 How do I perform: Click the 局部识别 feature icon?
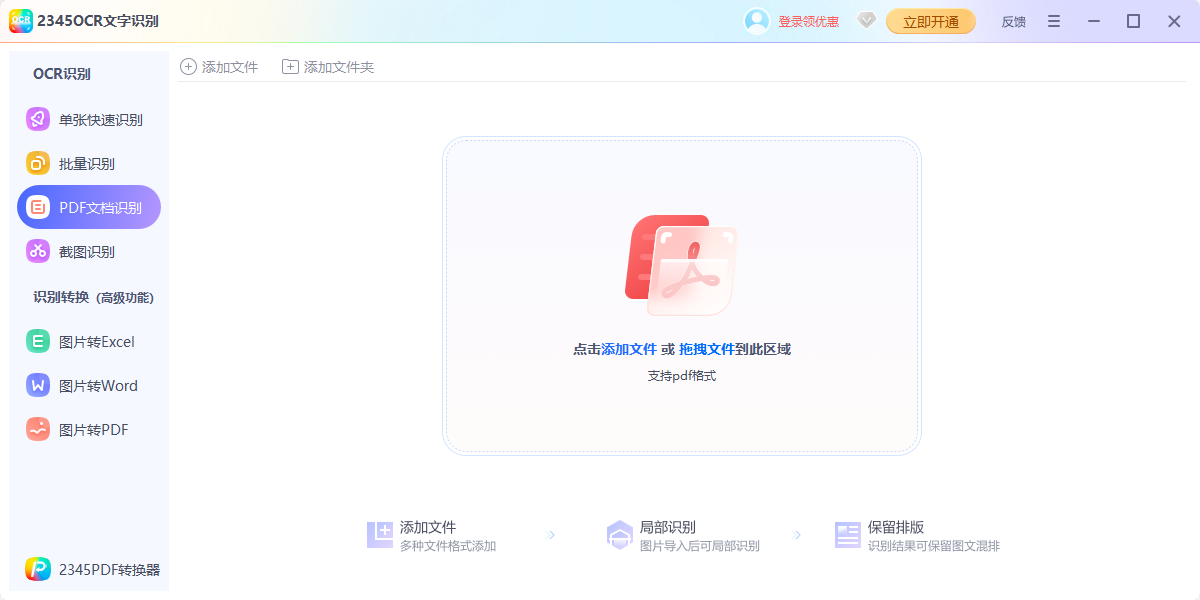tap(622, 533)
